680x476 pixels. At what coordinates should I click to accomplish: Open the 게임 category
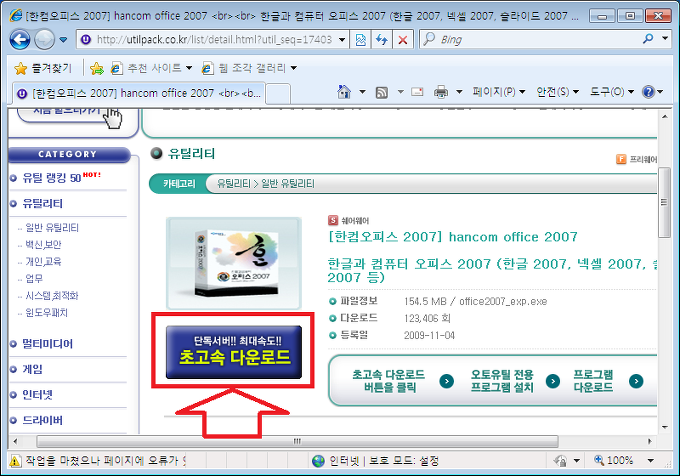33,369
